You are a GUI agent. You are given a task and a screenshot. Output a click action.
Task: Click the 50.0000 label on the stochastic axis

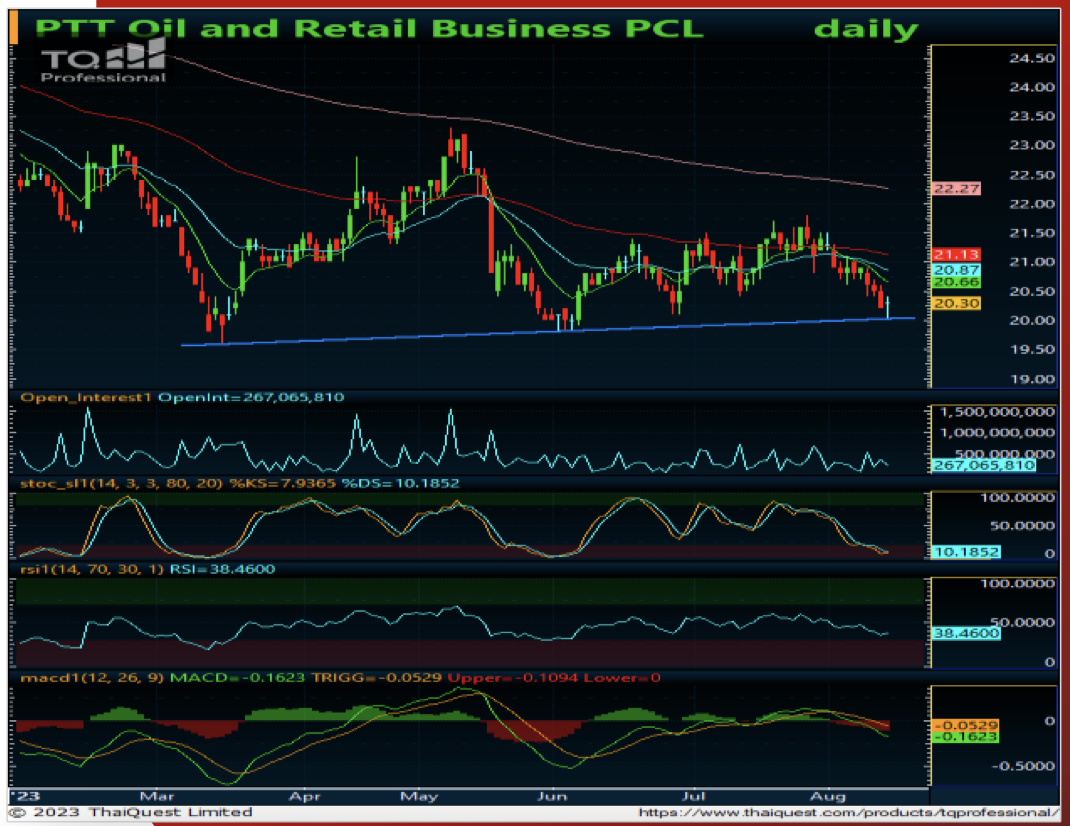(x=1022, y=526)
